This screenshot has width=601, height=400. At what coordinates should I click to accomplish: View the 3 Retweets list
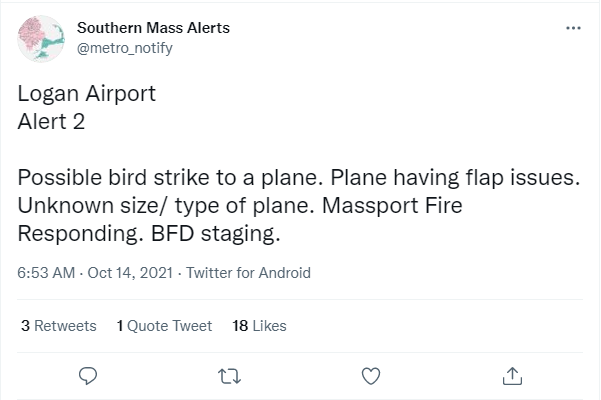[x=58, y=326]
